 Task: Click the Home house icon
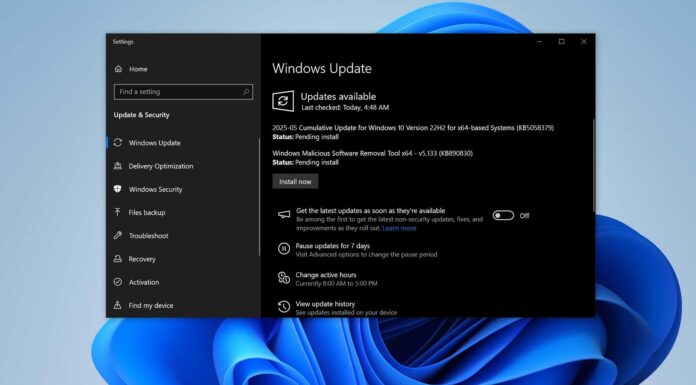pos(118,69)
